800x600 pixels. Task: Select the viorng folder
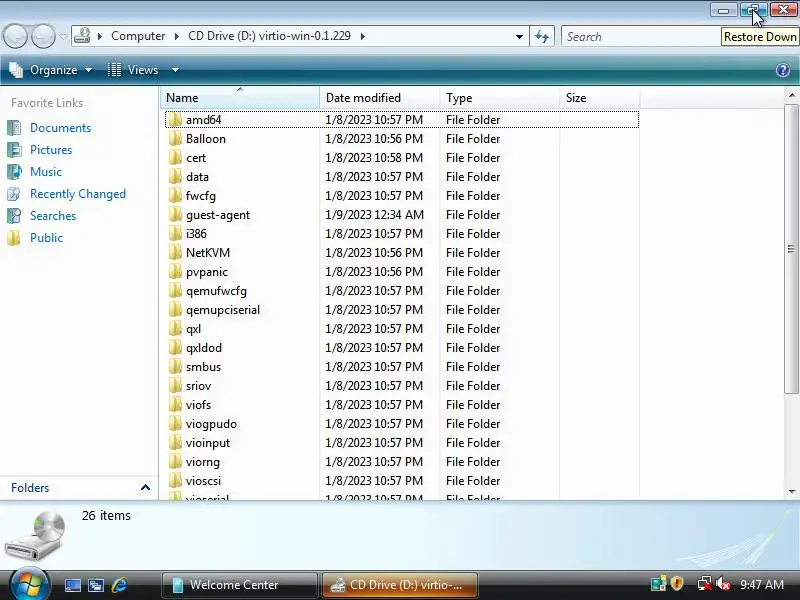tap(203, 462)
